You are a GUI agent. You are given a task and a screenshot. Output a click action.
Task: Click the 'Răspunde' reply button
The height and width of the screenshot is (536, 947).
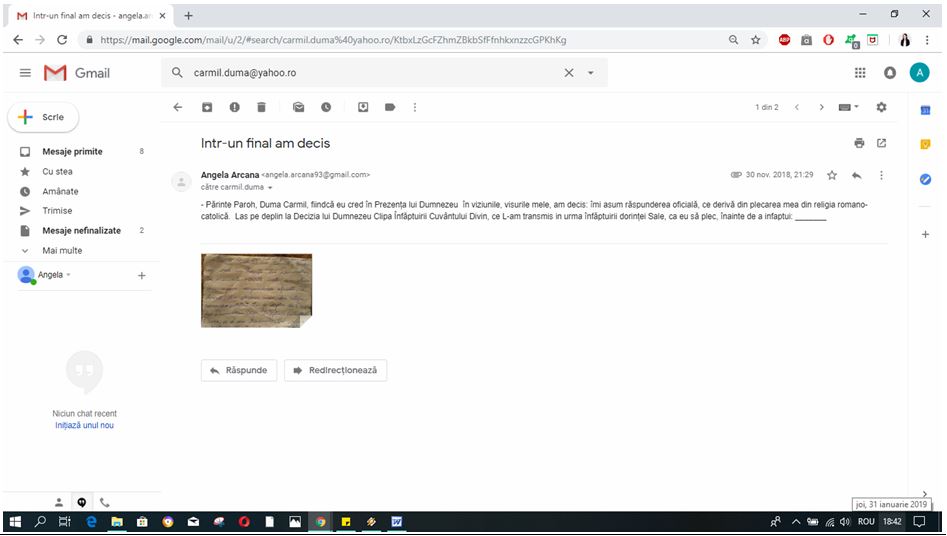pos(238,370)
